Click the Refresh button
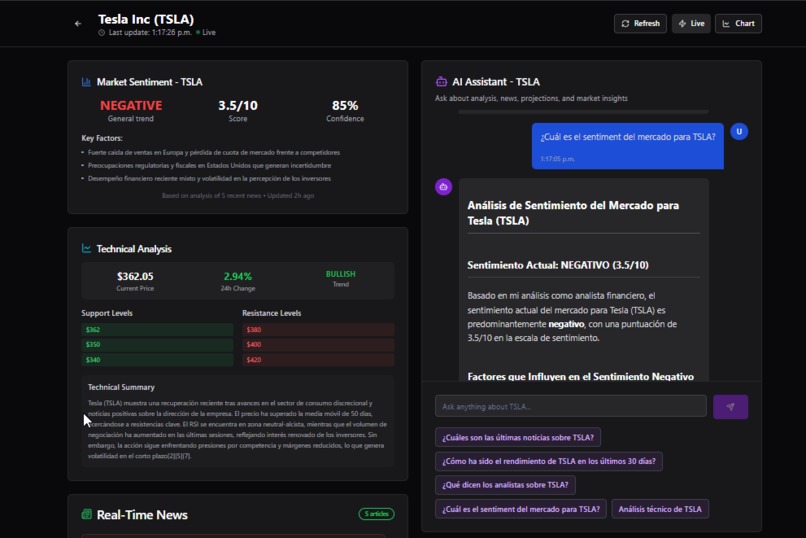 [x=640, y=24]
